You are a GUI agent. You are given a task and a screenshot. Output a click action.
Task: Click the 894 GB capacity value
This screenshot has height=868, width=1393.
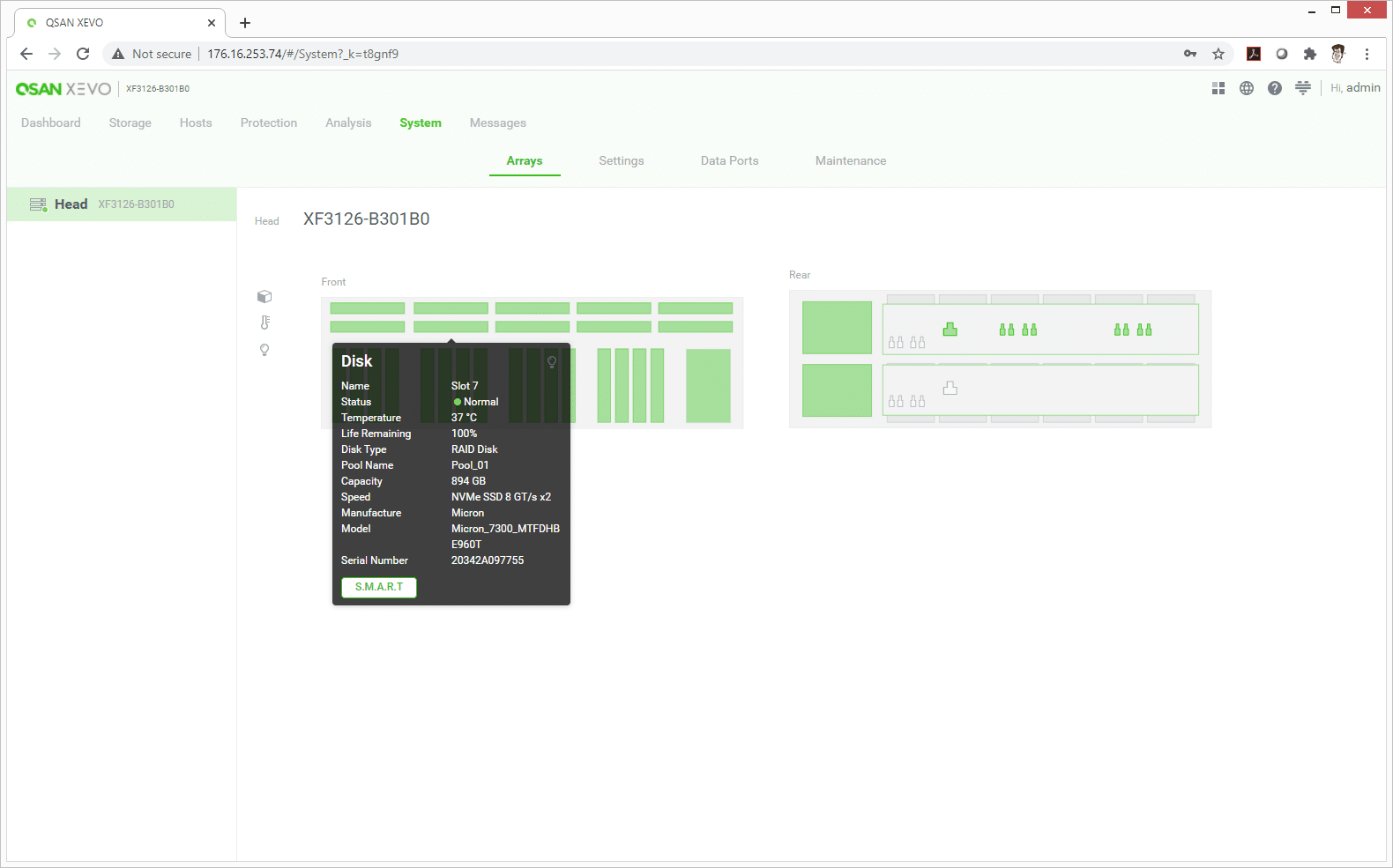[468, 481]
